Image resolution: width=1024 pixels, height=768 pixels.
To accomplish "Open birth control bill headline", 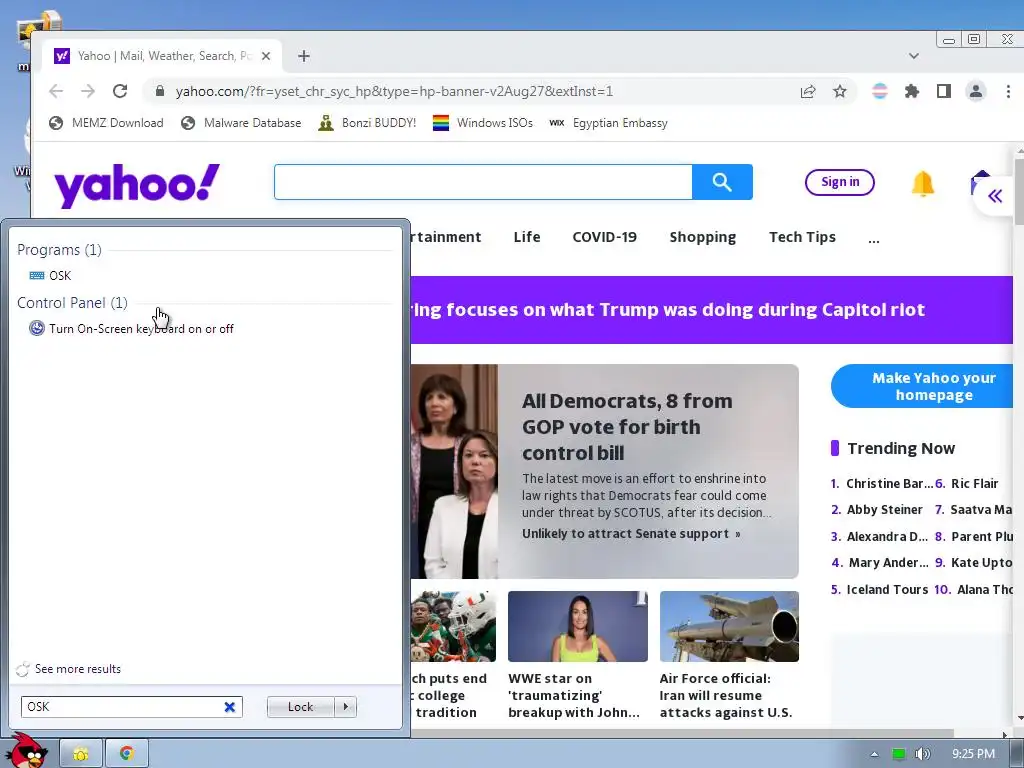I will pyautogui.click(x=627, y=426).
